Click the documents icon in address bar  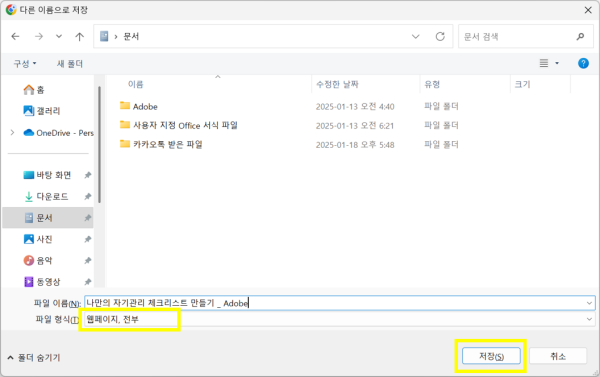pos(104,36)
